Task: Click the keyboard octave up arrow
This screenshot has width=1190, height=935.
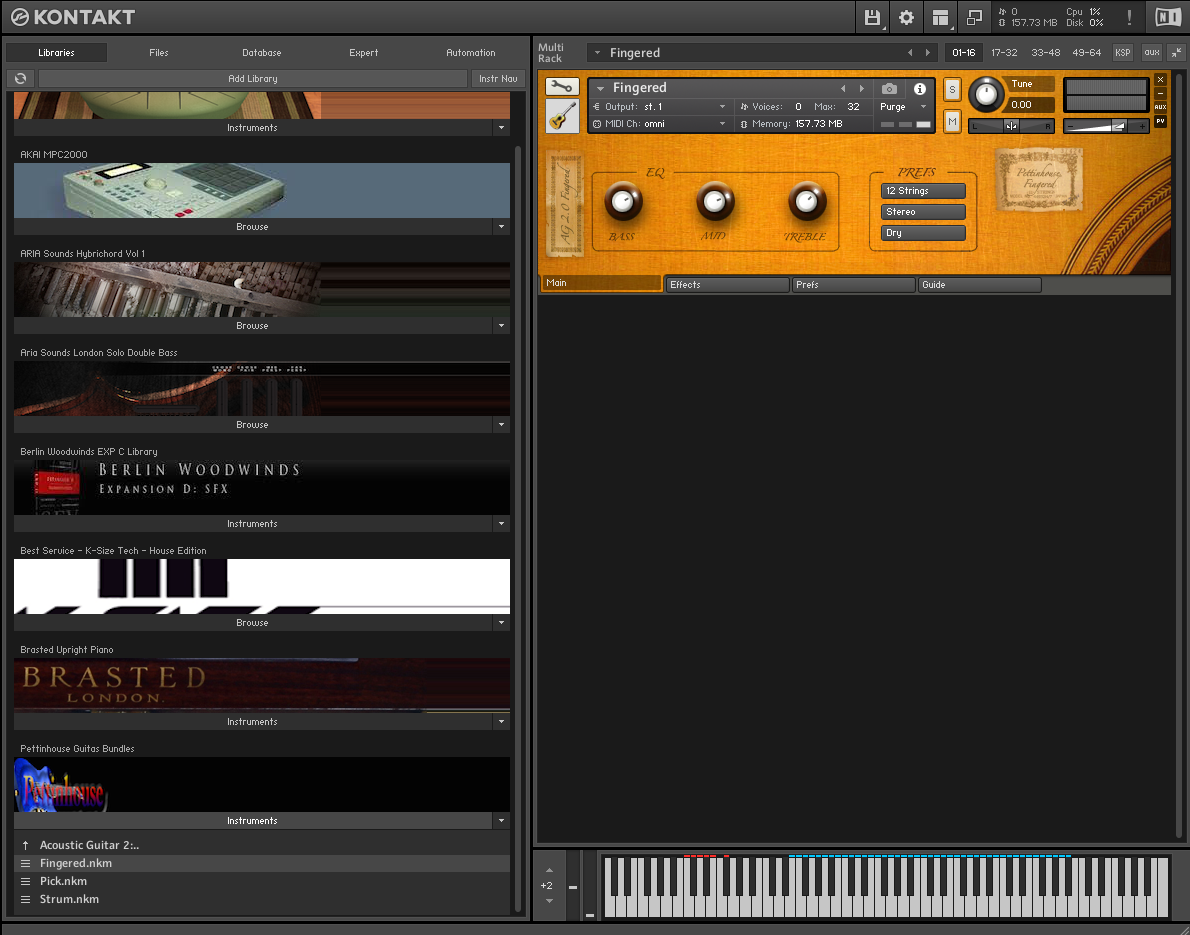Action: (549, 870)
